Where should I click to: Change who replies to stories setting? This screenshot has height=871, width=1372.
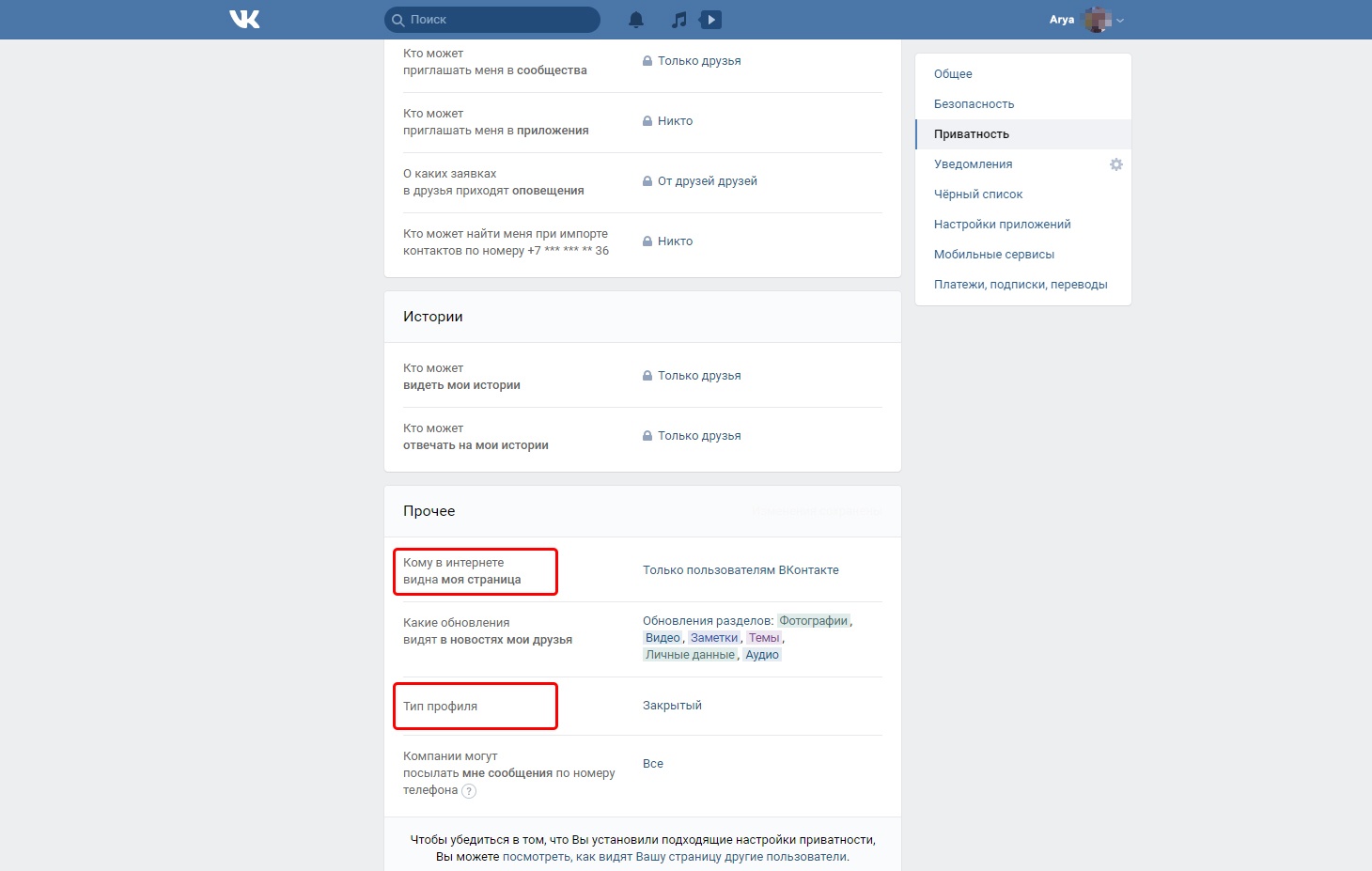point(699,436)
